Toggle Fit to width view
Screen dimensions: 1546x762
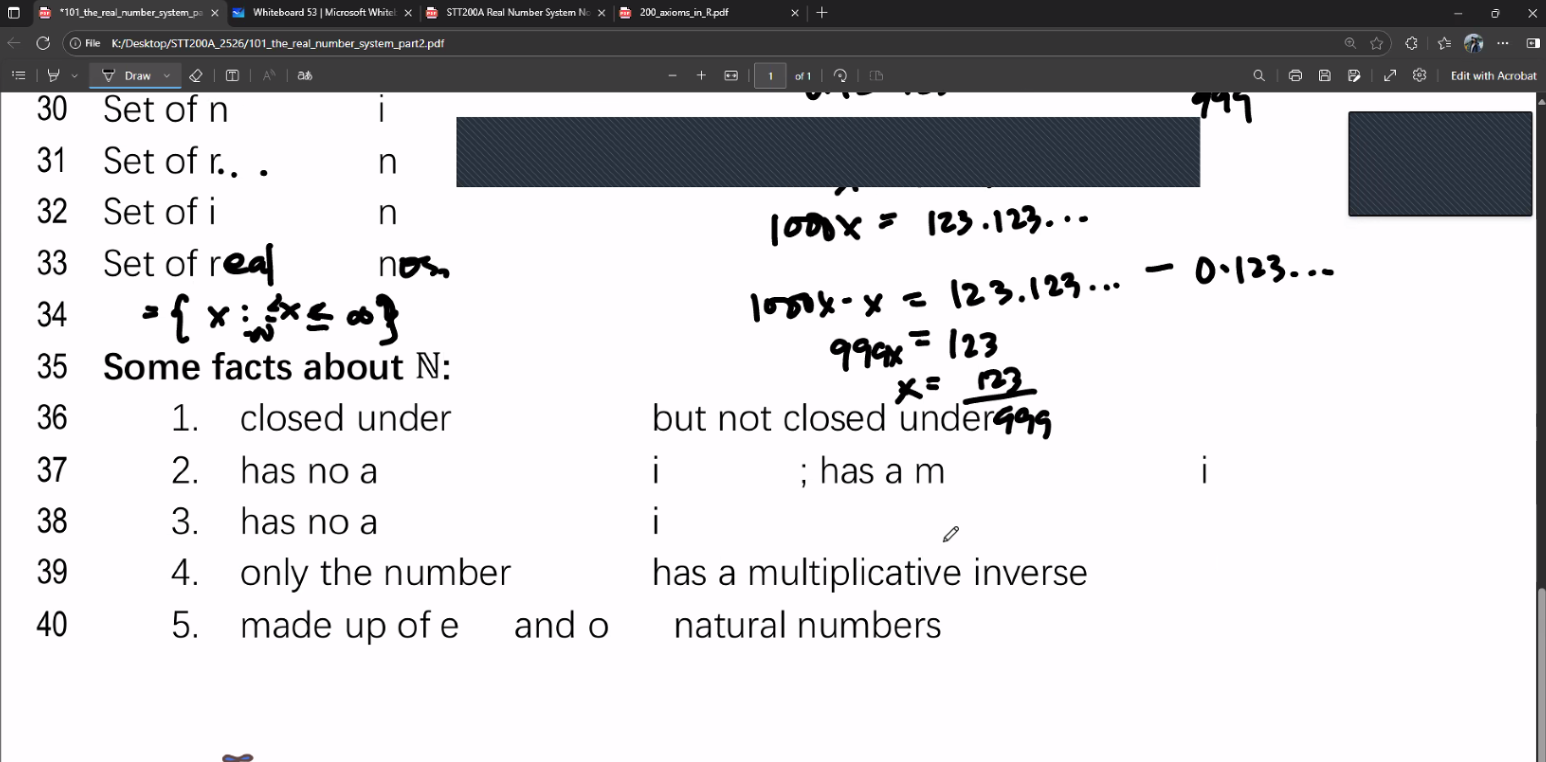731,76
